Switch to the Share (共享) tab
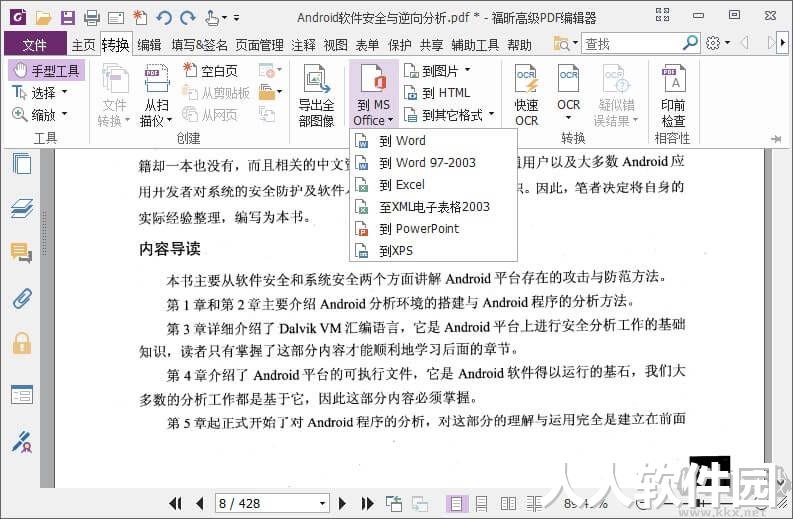This screenshot has height=519, width=793. pos(431,45)
